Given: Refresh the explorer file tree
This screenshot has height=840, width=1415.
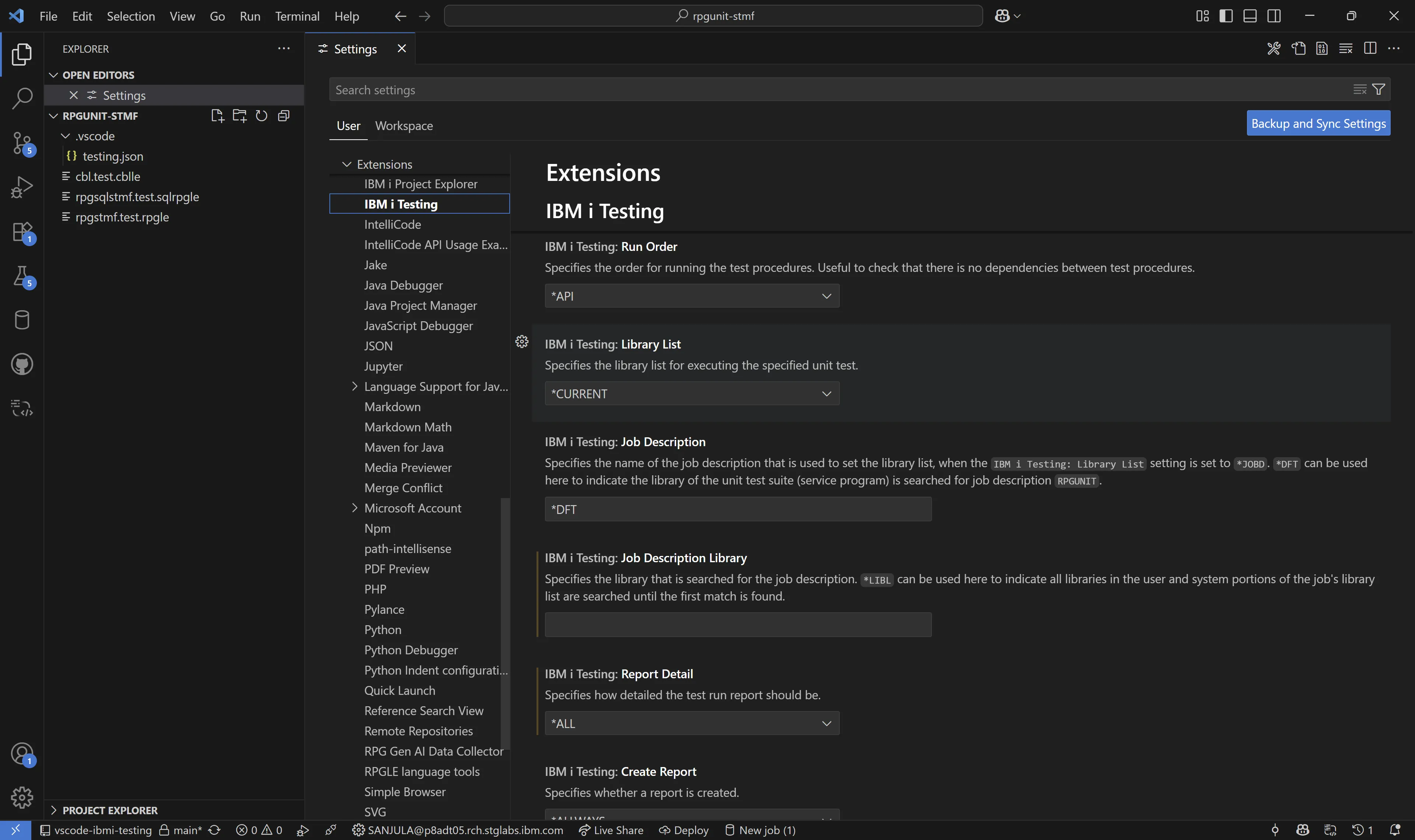Looking at the screenshot, I should coord(261,115).
